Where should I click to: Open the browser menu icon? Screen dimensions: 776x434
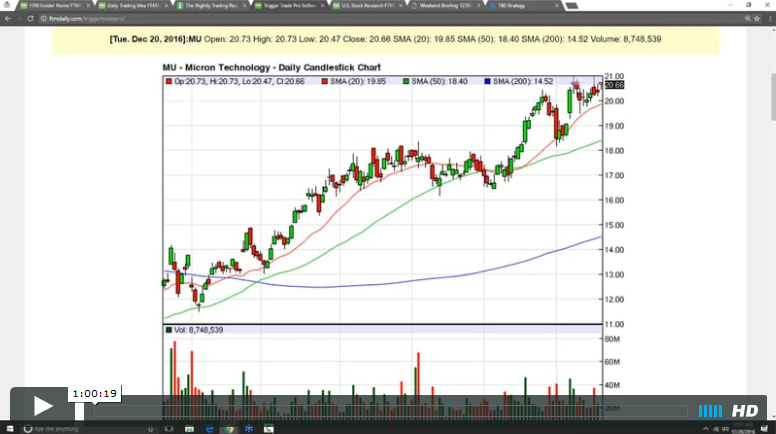[x=769, y=17]
